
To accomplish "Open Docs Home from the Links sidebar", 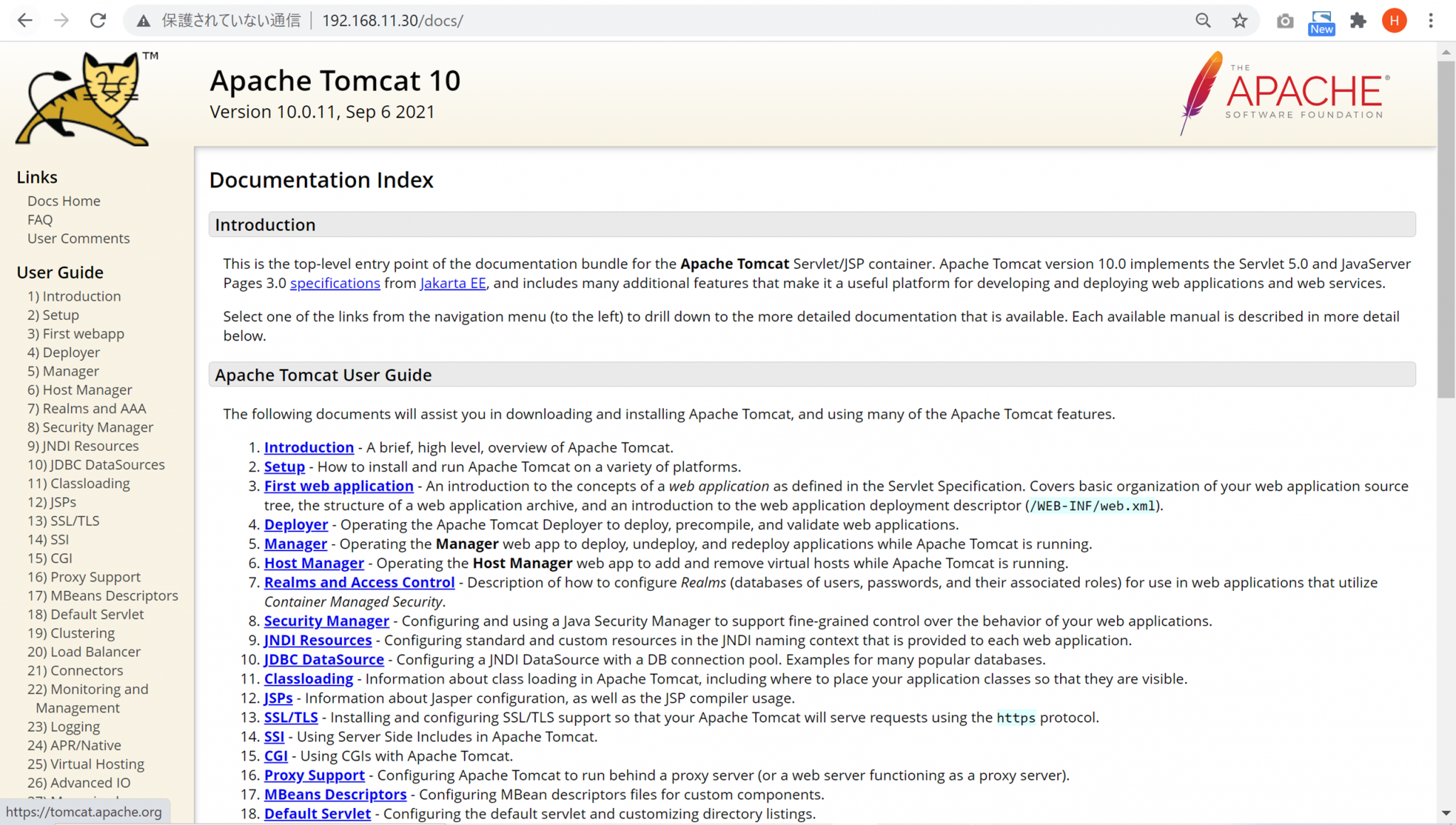I will tap(63, 201).
